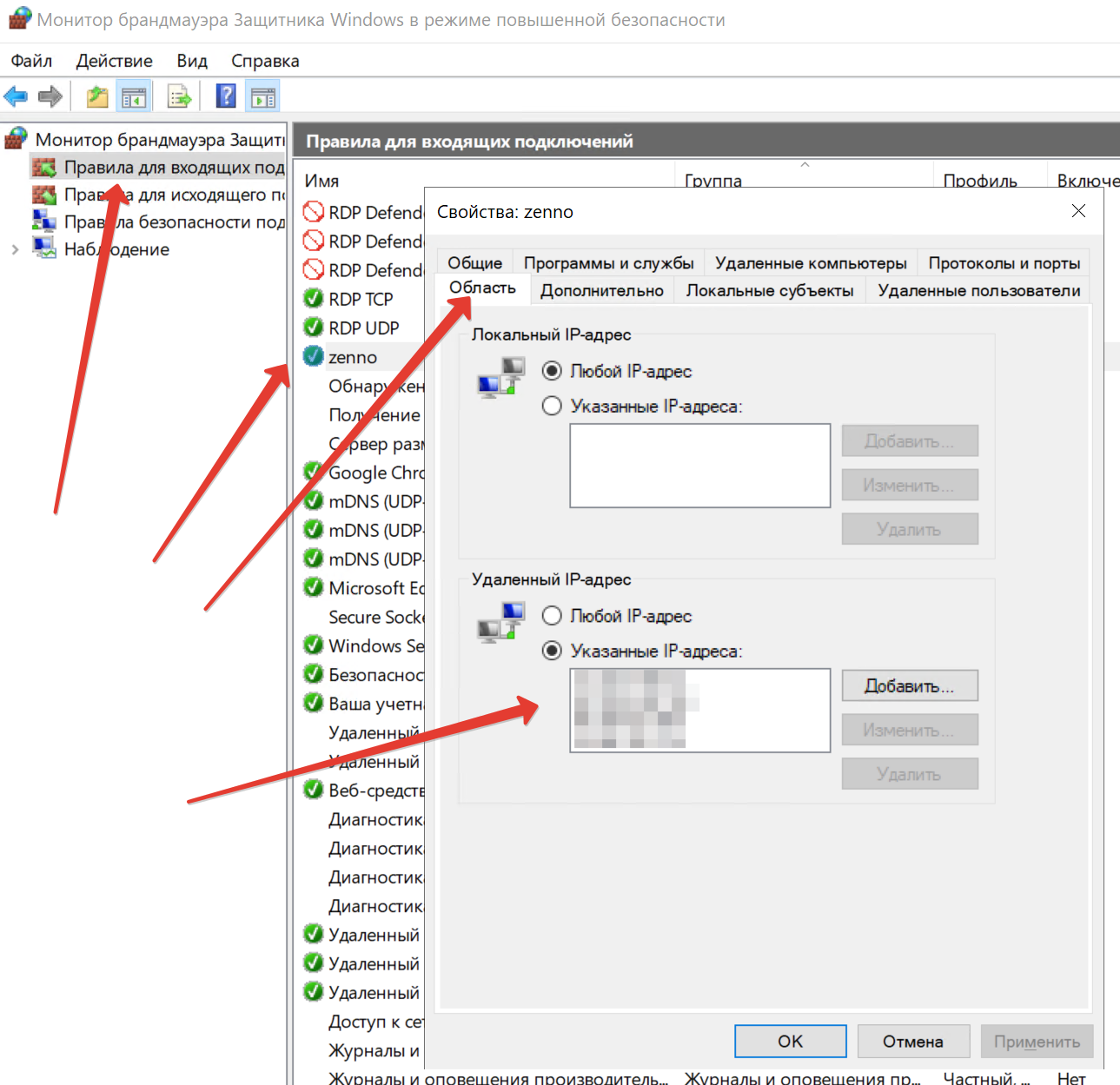The height and width of the screenshot is (1085, 1120).
Task: Open Help via the question mark icon
Action: (x=226, y=96)
